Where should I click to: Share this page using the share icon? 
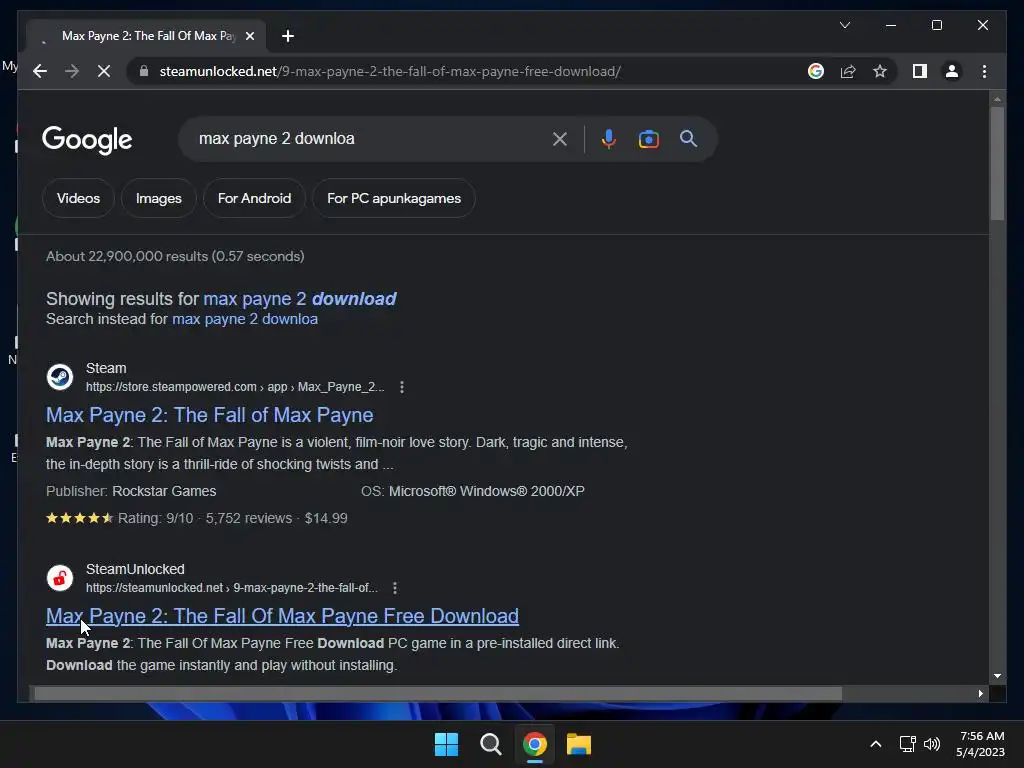click(848, 71)
